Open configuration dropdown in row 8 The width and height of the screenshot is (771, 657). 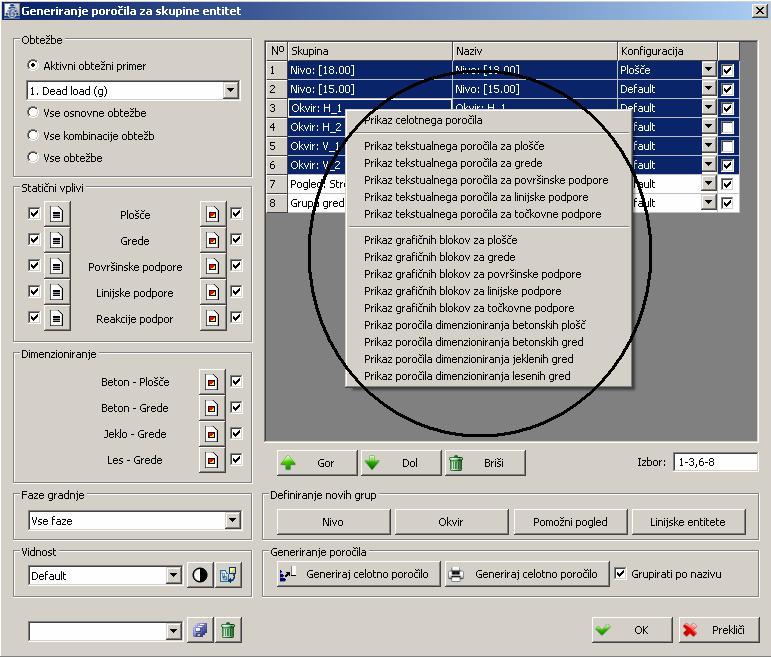[708, 203]
